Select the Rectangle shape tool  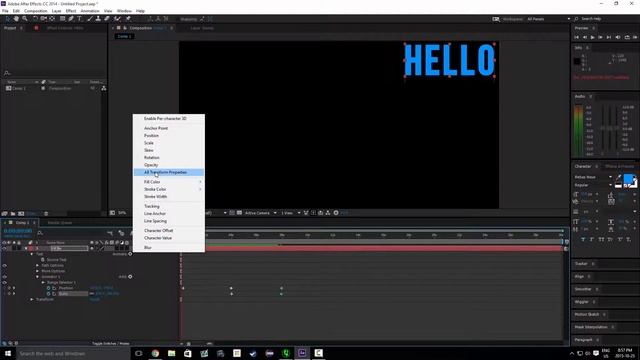point(62,19)
